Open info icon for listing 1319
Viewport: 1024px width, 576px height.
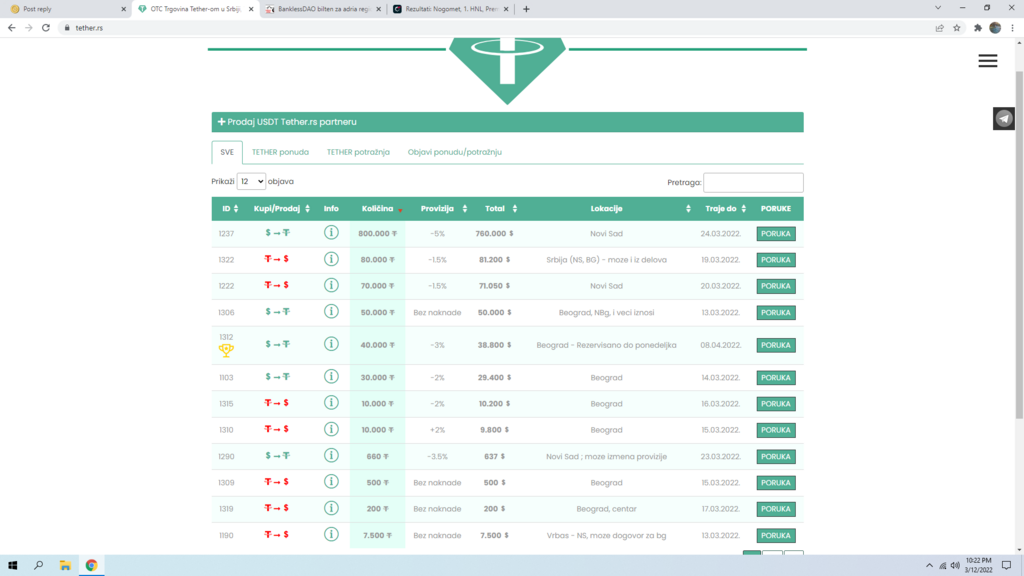click(331, 508)
